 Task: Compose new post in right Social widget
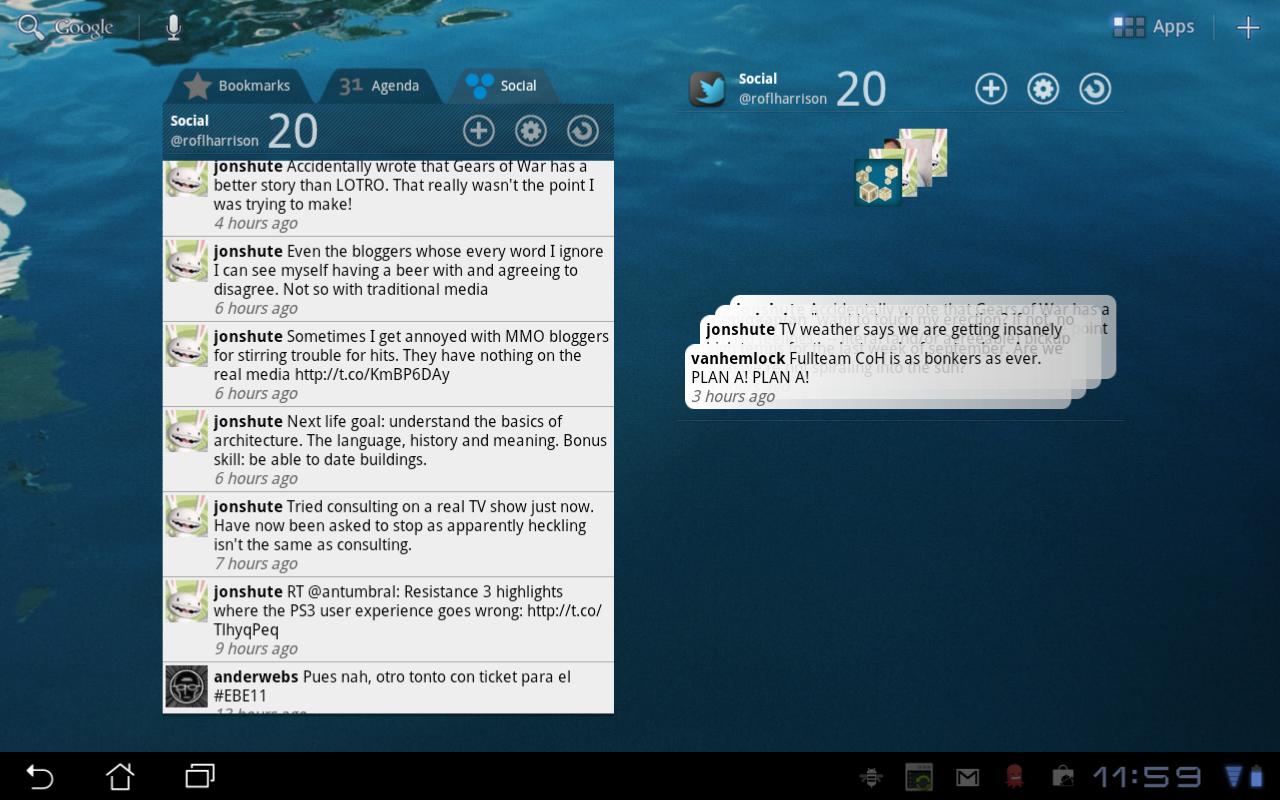click(x=990, y=89)
